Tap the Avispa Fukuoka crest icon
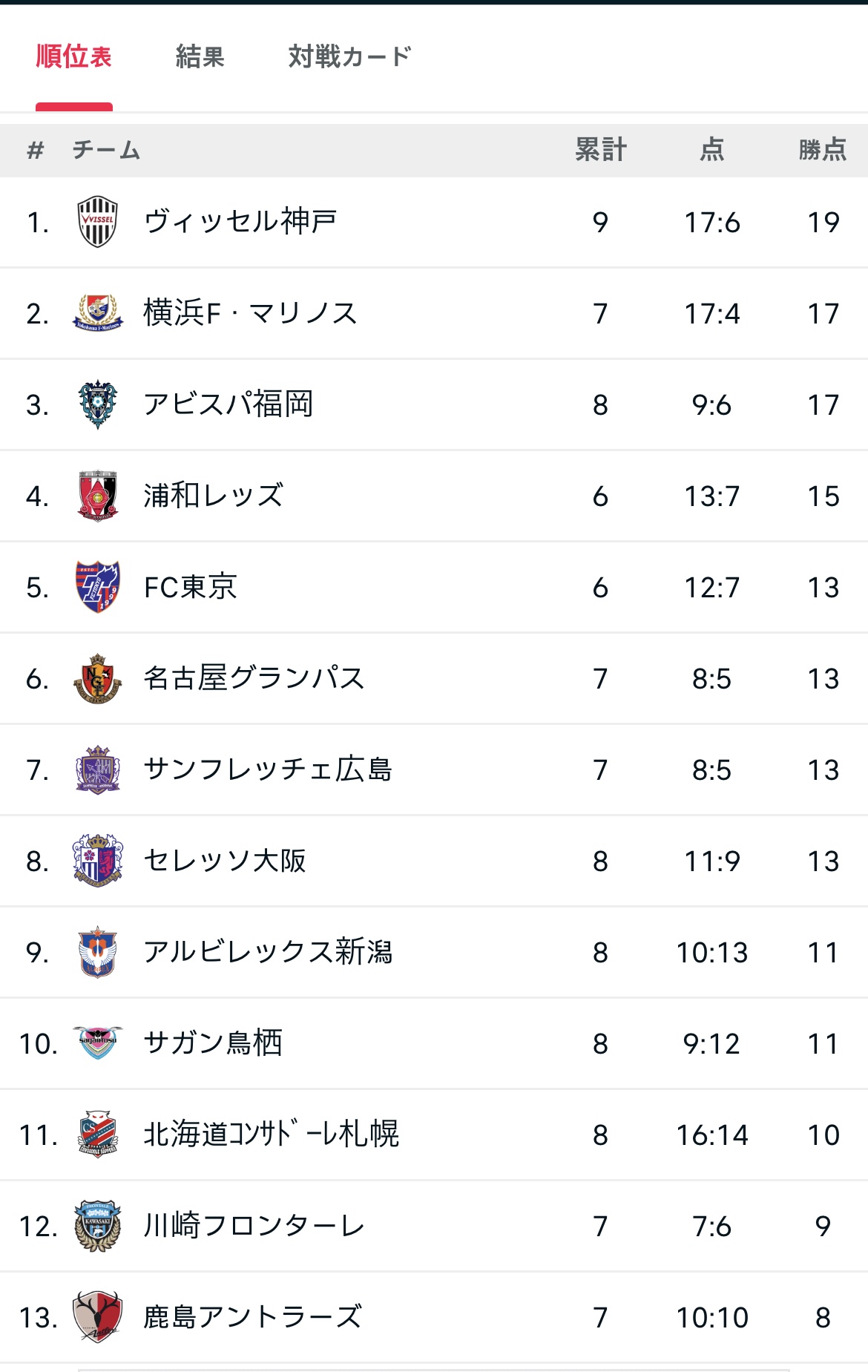 pos(97,404)
